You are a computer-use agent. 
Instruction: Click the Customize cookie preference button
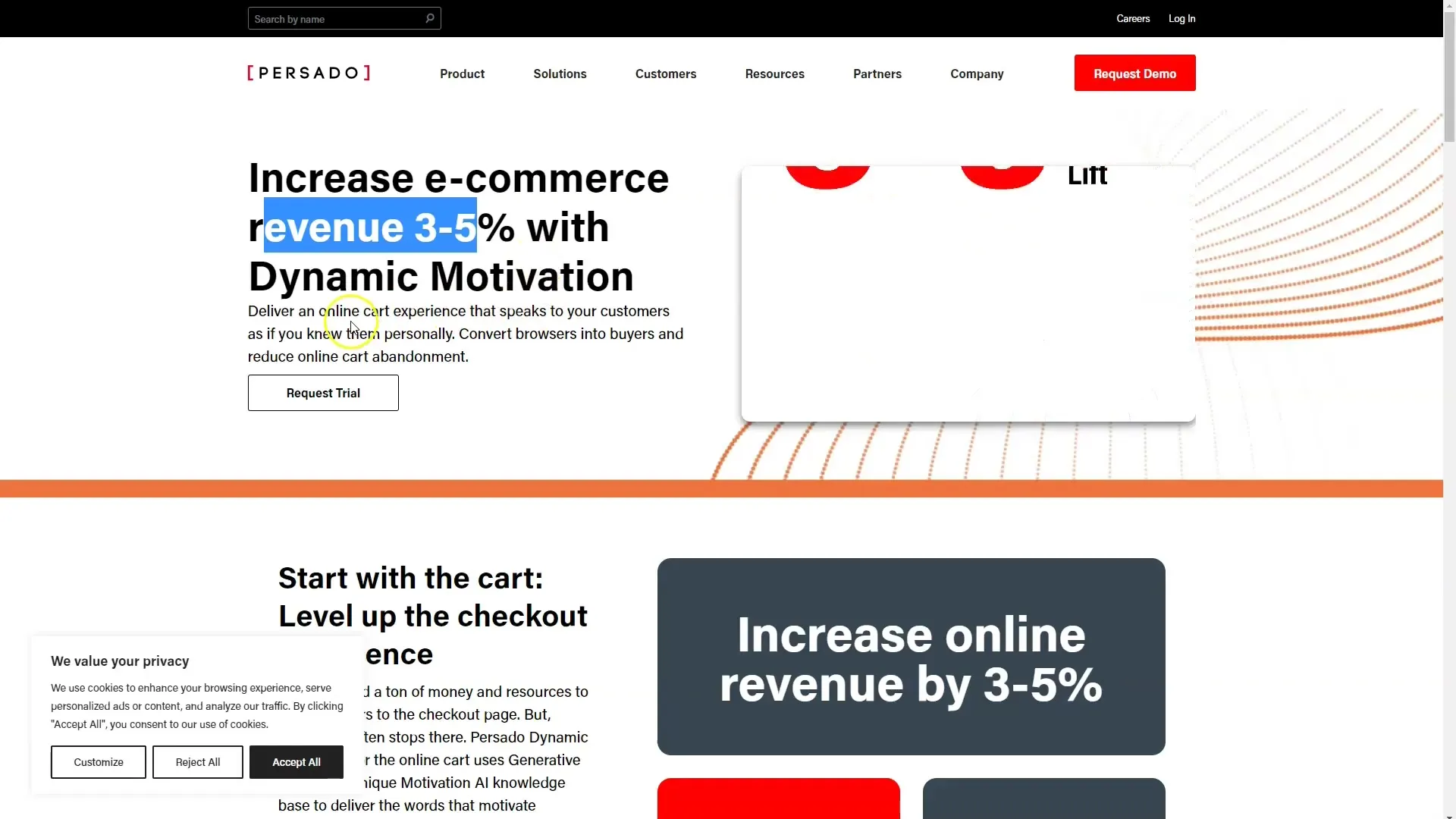(98, 761)
